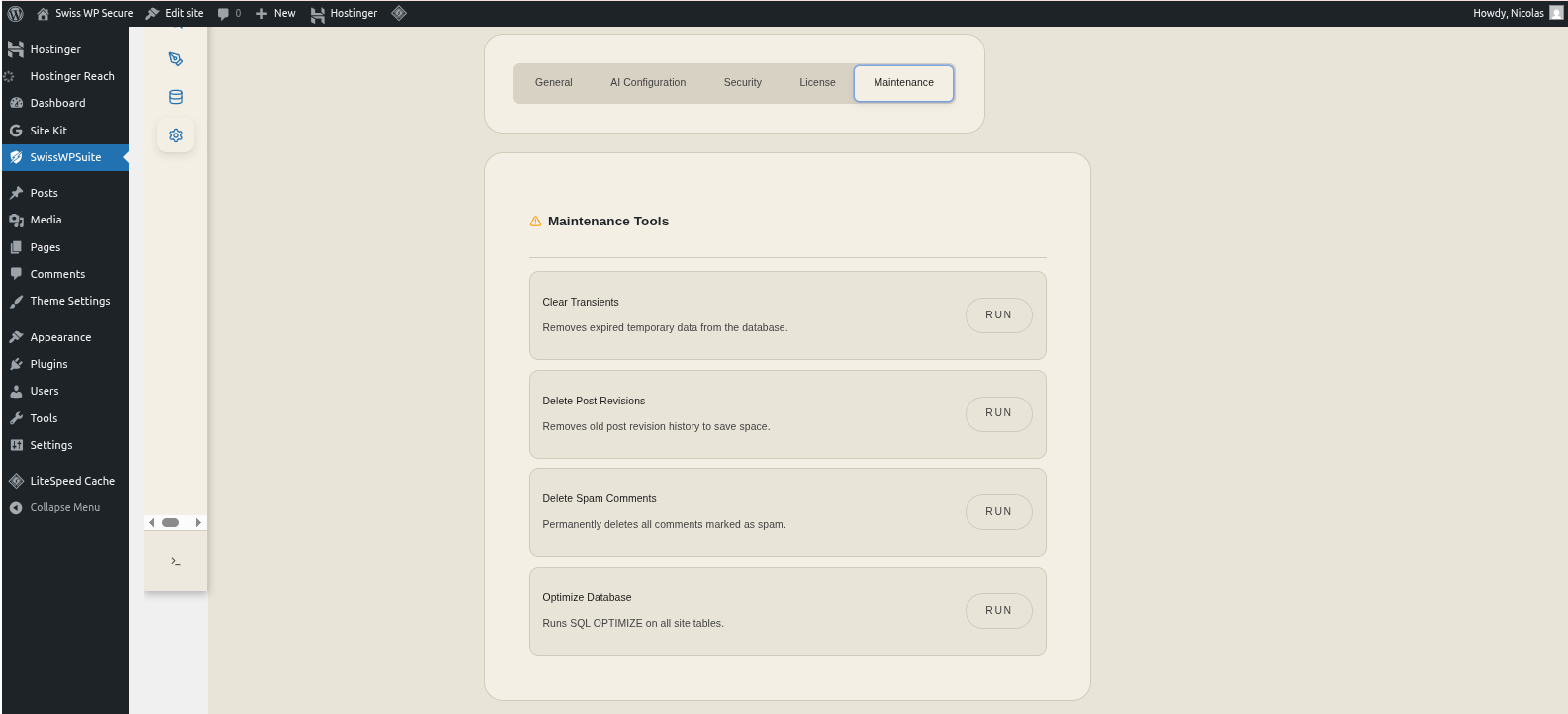Select the settings gear icon in plugin sidebar
Screen dimensions: 1568x714
[176, 135]
